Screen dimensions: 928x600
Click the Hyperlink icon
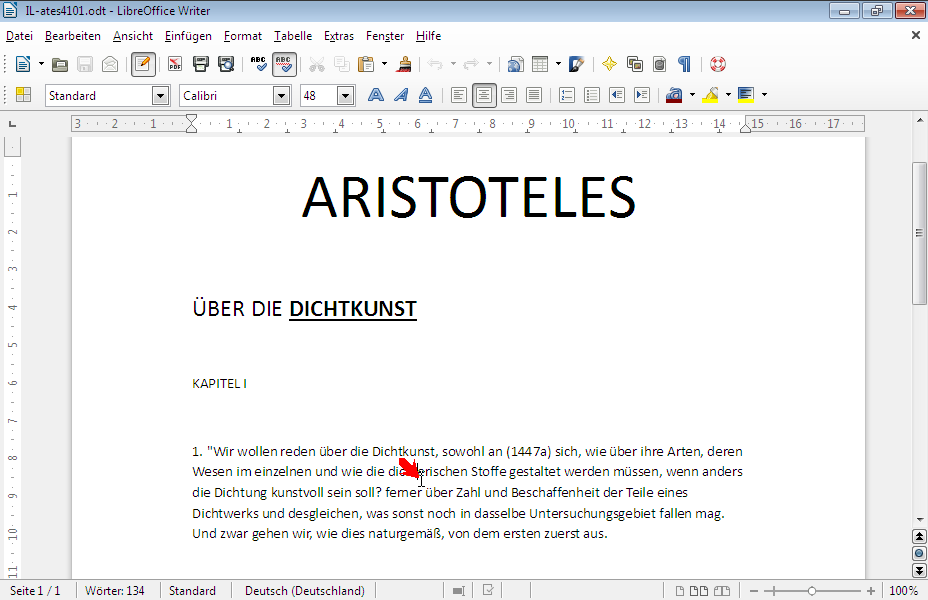[515, 64]
